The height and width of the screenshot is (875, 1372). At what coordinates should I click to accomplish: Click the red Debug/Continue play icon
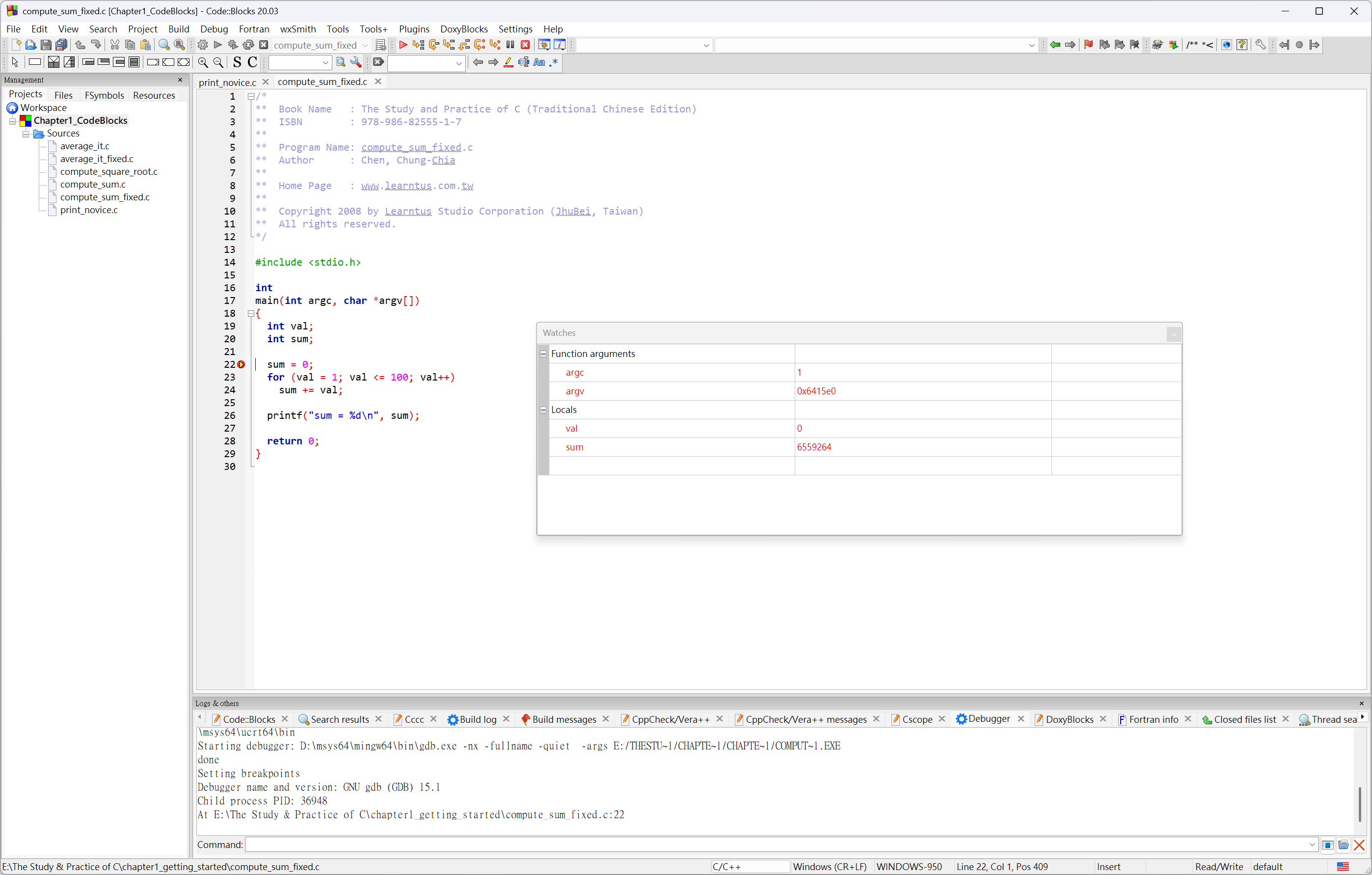pyautogui.click(x=403, y=45)
